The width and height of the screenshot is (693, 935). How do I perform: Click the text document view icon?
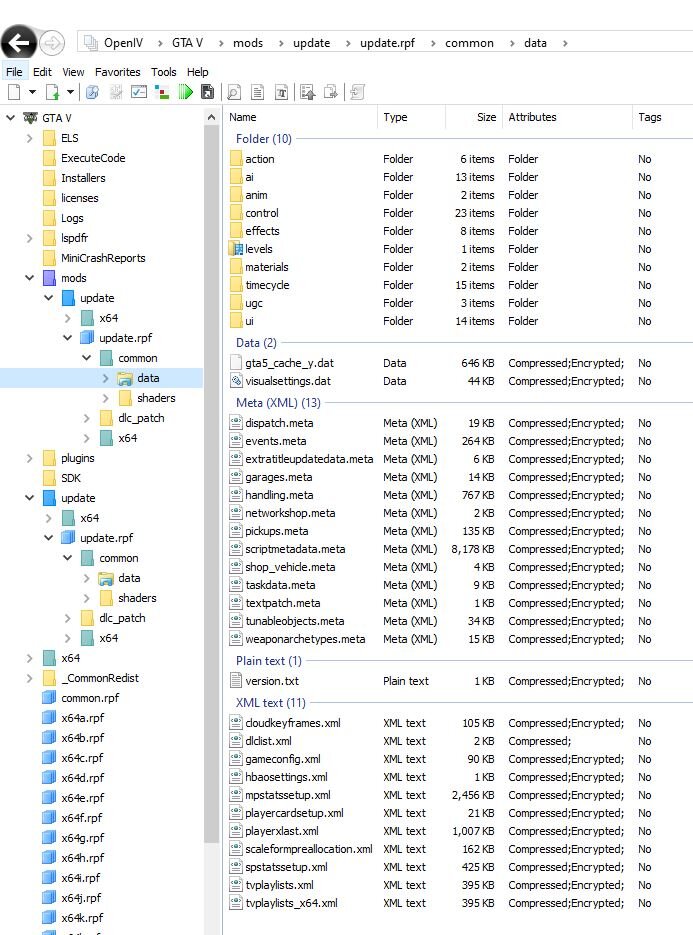258,92
